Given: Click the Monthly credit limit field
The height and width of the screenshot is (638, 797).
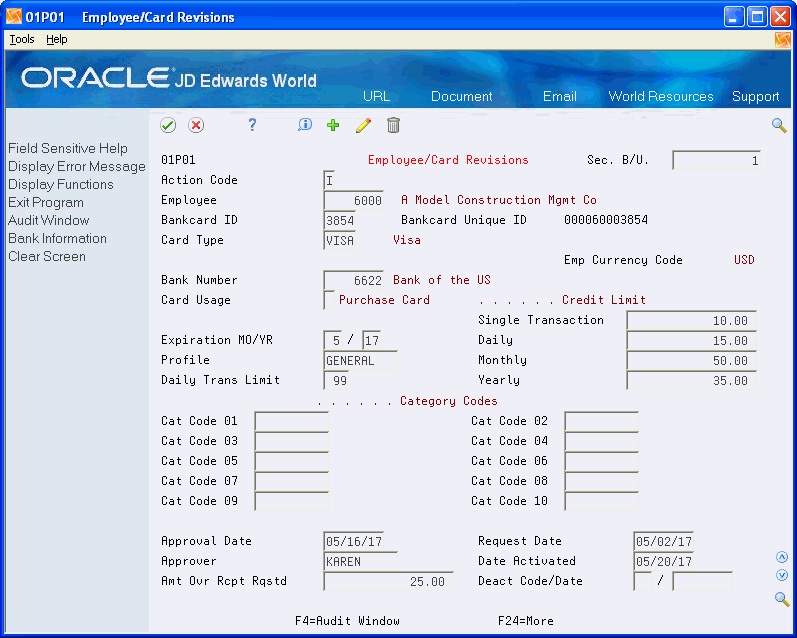Looking at the screenshot, I should coord(692,360).
